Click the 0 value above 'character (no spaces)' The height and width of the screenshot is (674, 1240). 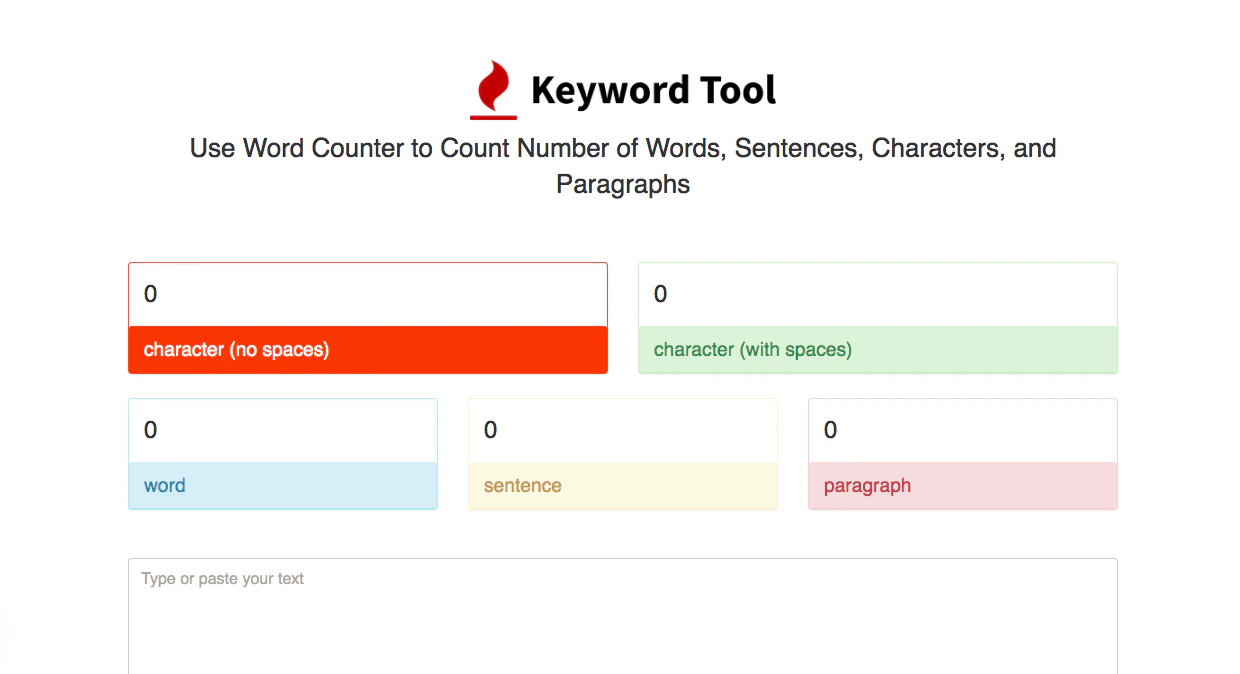151,294
